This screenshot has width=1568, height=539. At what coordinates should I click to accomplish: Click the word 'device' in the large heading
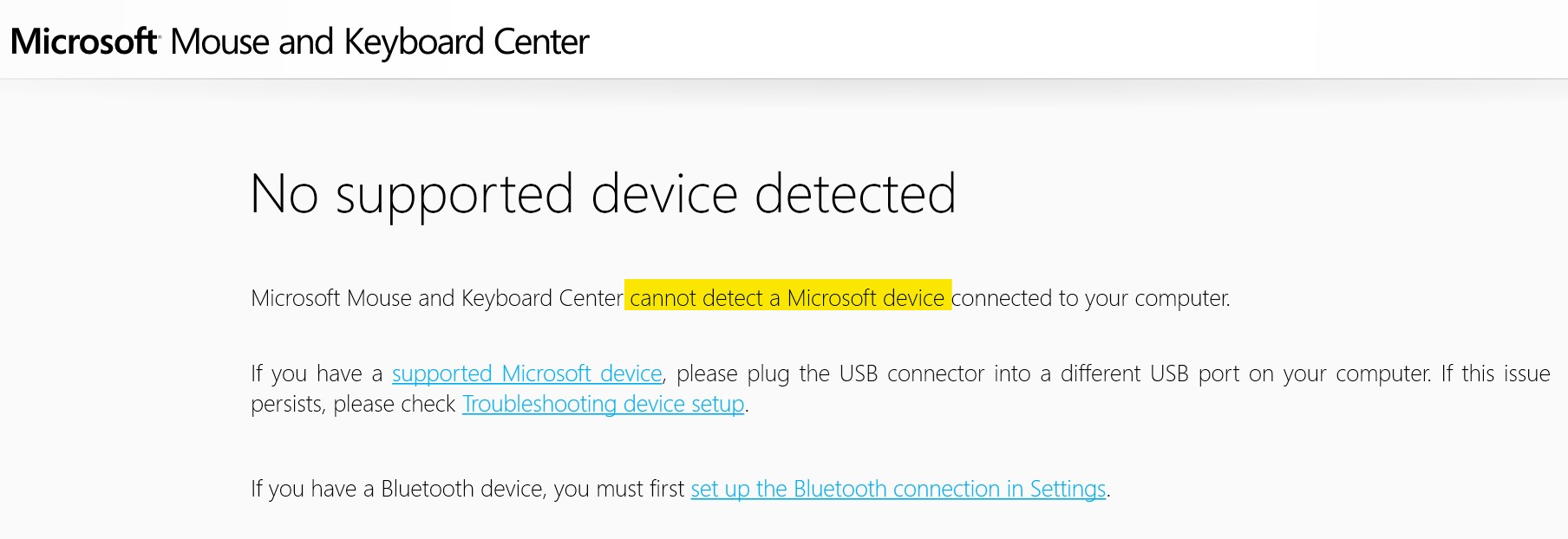click(663, 194)
